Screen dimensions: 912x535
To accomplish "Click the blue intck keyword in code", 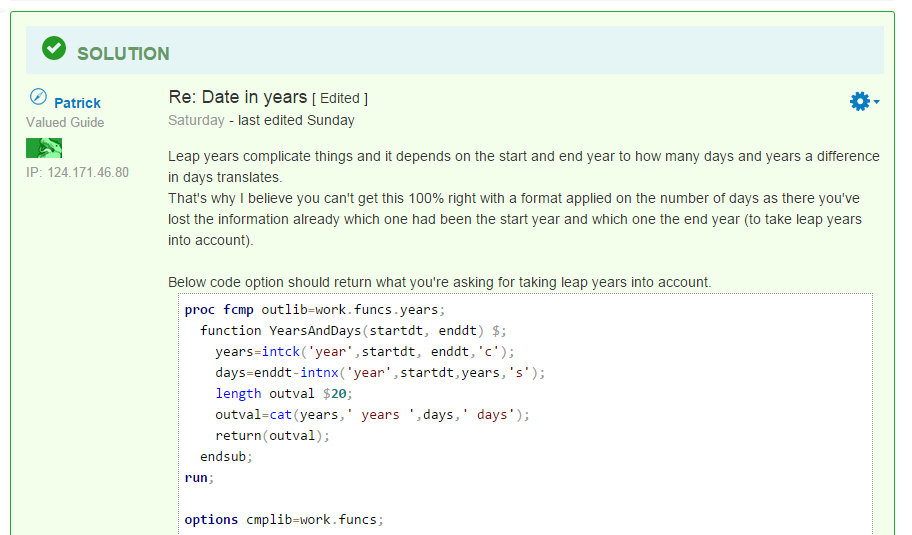I will click(x=281, y=351).
